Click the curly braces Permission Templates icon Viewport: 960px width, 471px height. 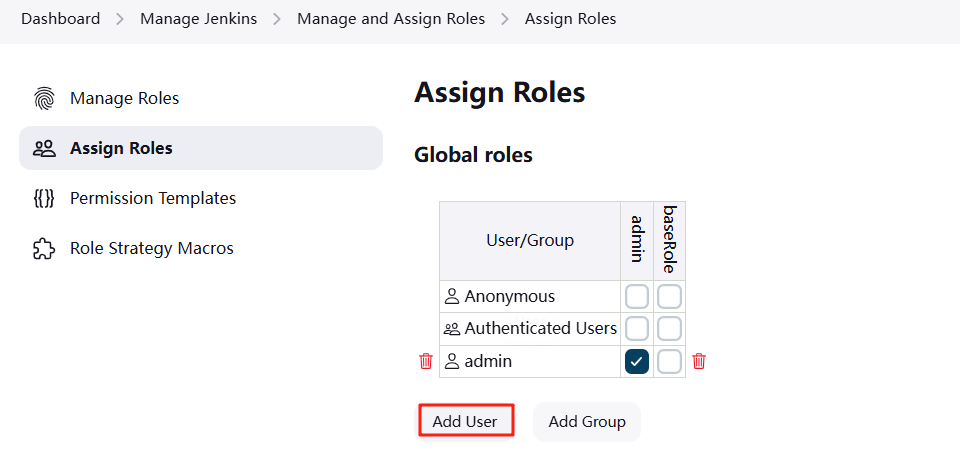[x=44, y=198]
